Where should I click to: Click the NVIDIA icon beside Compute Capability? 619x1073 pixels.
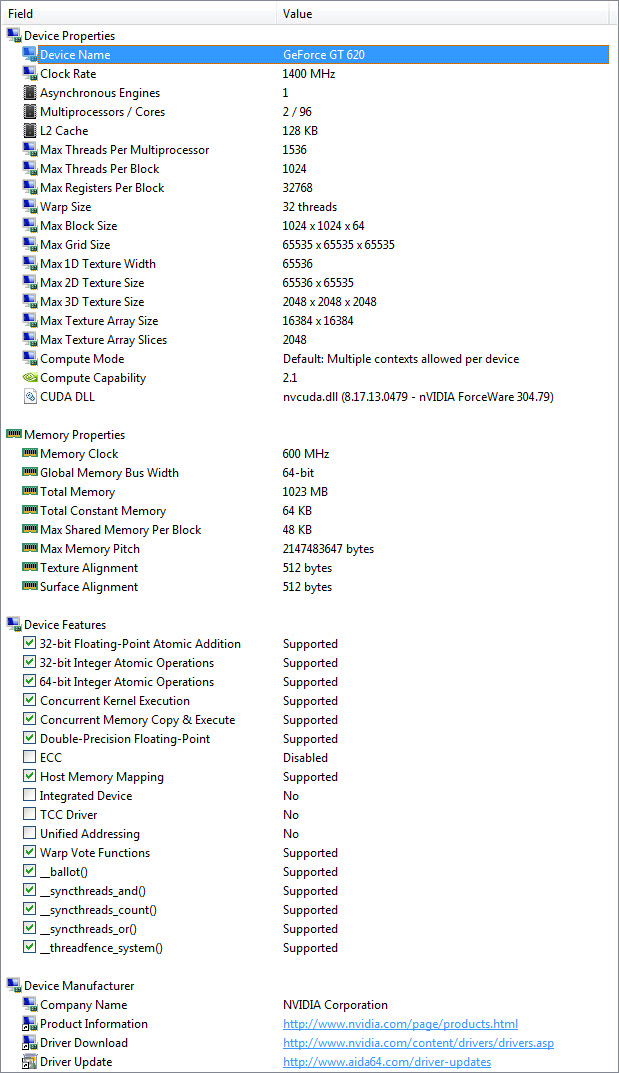point(30,378)
